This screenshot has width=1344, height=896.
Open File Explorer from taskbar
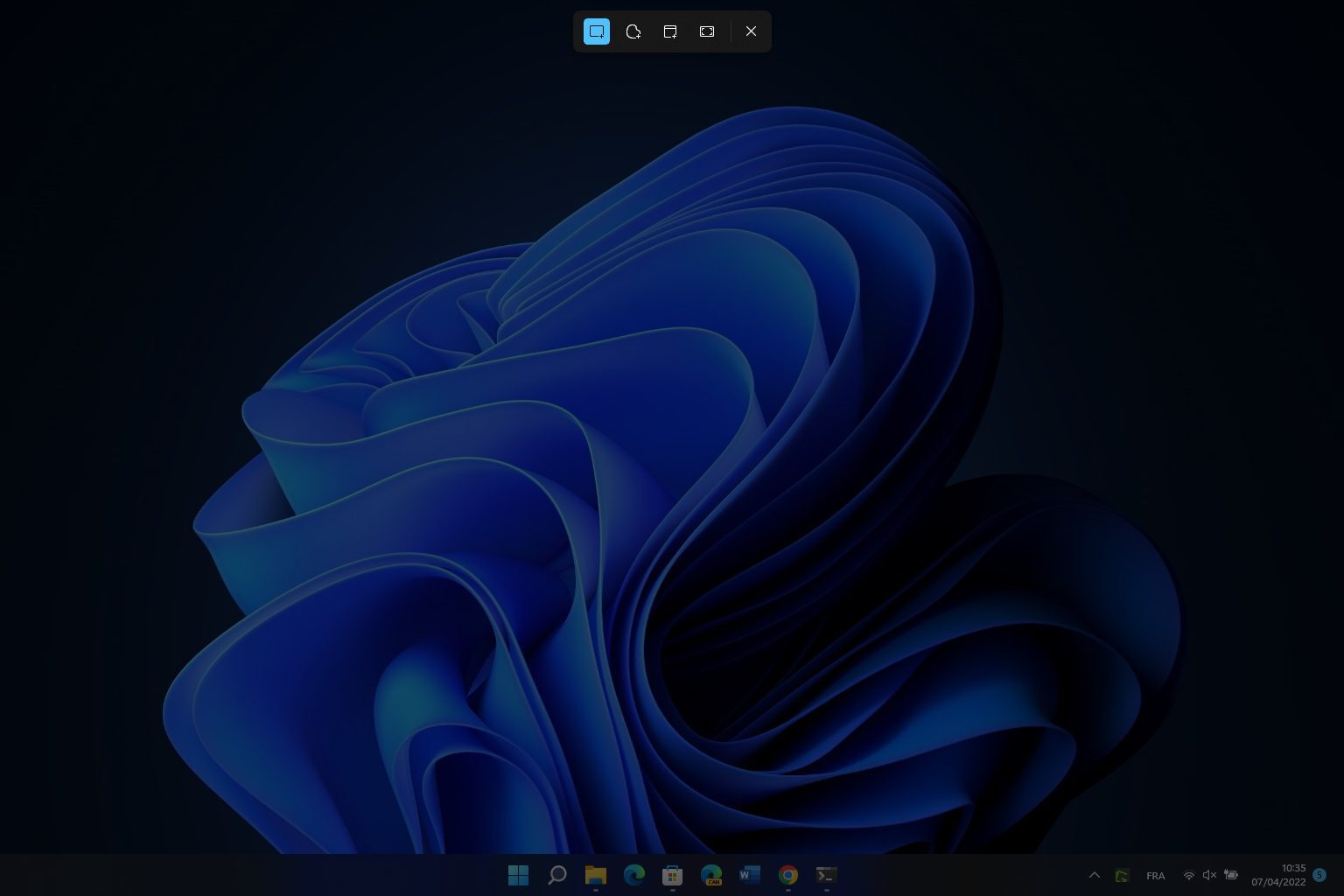click(x=595, y=875)
